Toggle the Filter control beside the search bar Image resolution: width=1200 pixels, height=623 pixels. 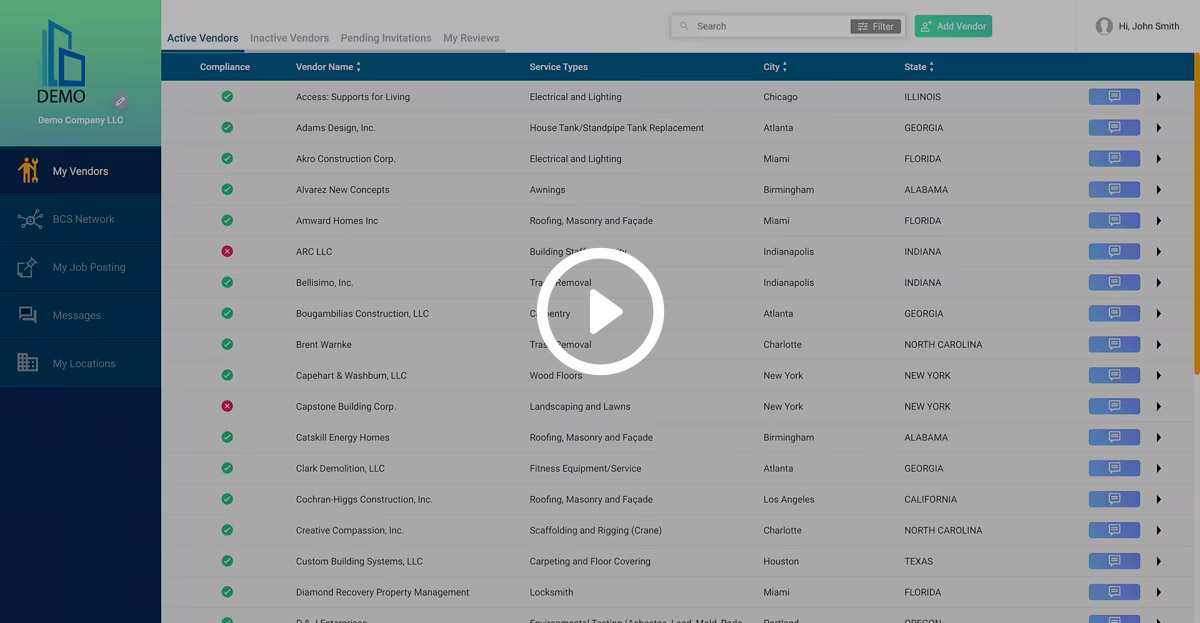click(x=875, y=26)
